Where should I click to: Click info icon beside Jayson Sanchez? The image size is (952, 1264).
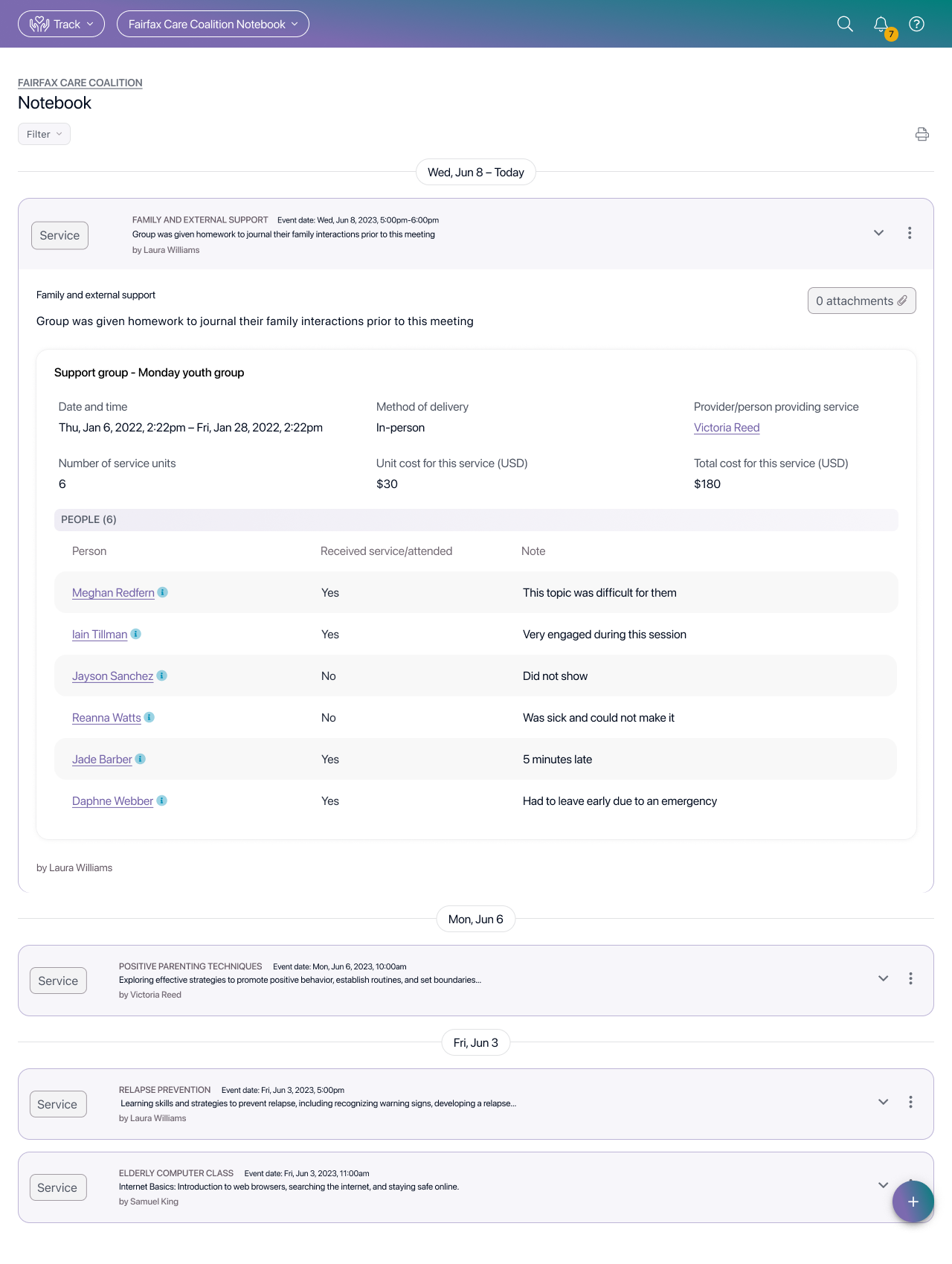click(162, 676)
